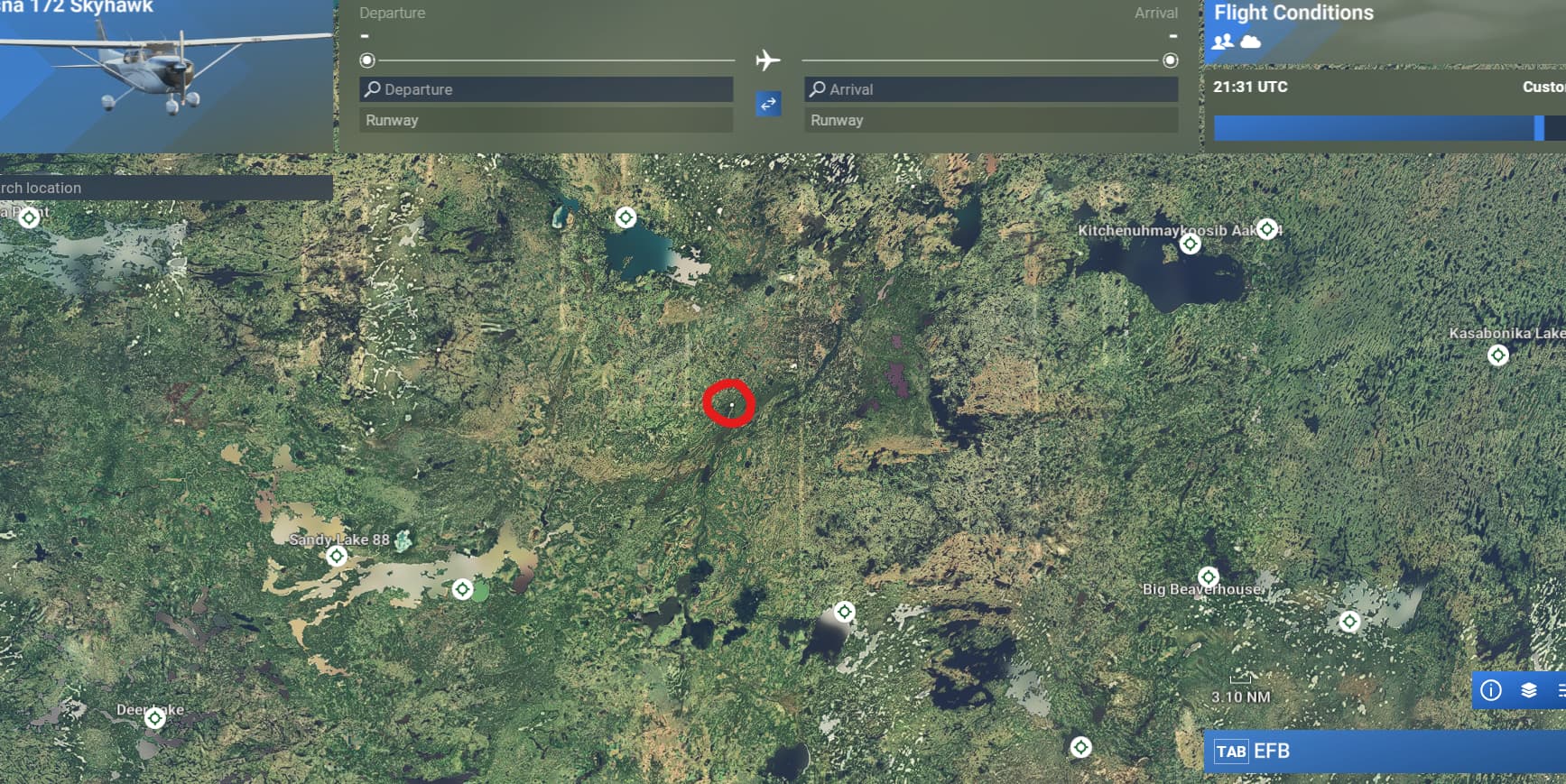The width and height of the screenshot is (1566, 784).
Task: Click the Cessna 172 Skyhawk aircraft thumbnail
Action: click(166, 77)
